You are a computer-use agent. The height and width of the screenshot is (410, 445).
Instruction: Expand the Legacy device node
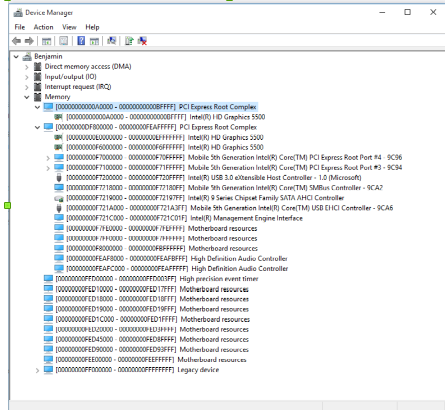coord(37,370)
